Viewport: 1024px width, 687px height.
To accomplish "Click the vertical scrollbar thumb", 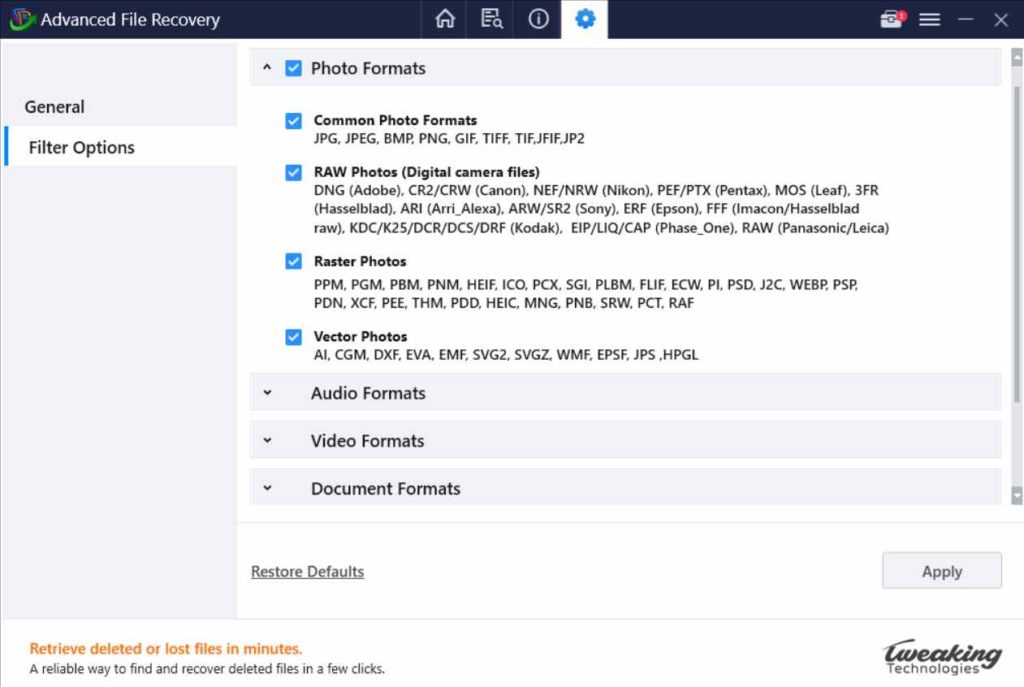I will coord(1017,245).
